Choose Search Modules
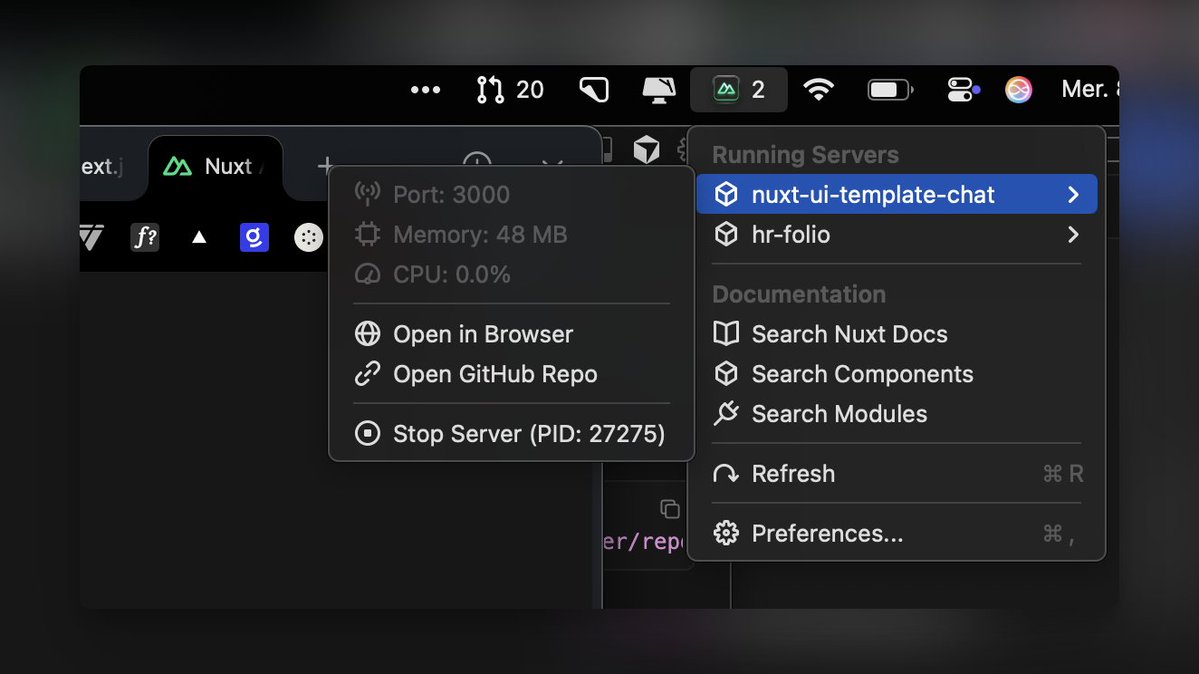The height and width of the screenshot is (674, 1199). (896, 413)
